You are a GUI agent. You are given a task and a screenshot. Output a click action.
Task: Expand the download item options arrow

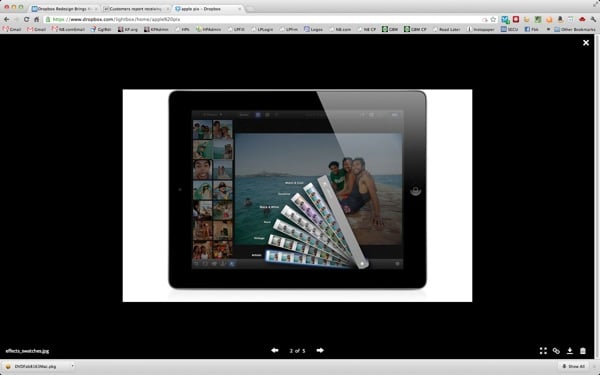pyautogui.click(x=72, y=366)
